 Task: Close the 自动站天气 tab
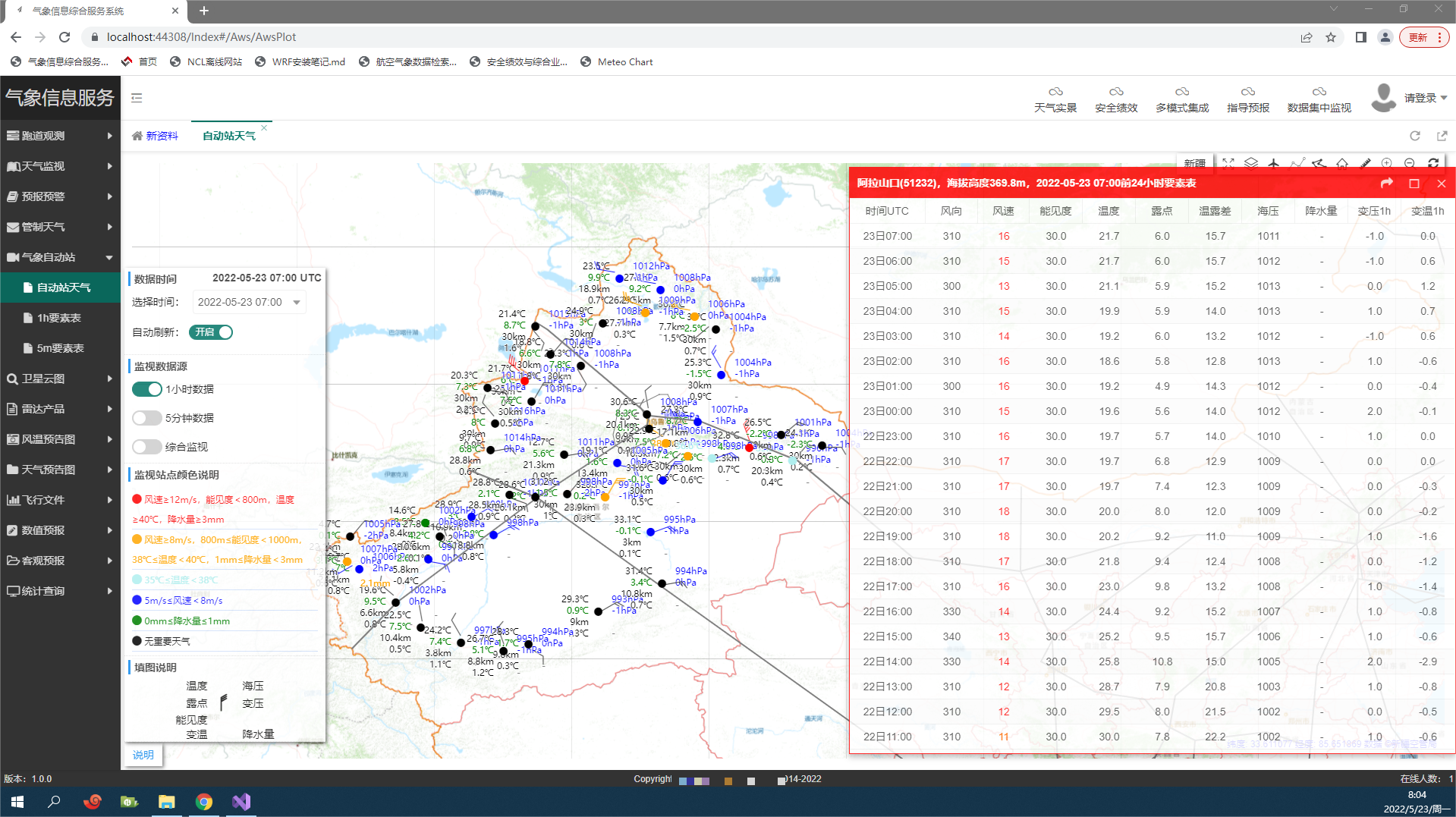pos(264,127)
